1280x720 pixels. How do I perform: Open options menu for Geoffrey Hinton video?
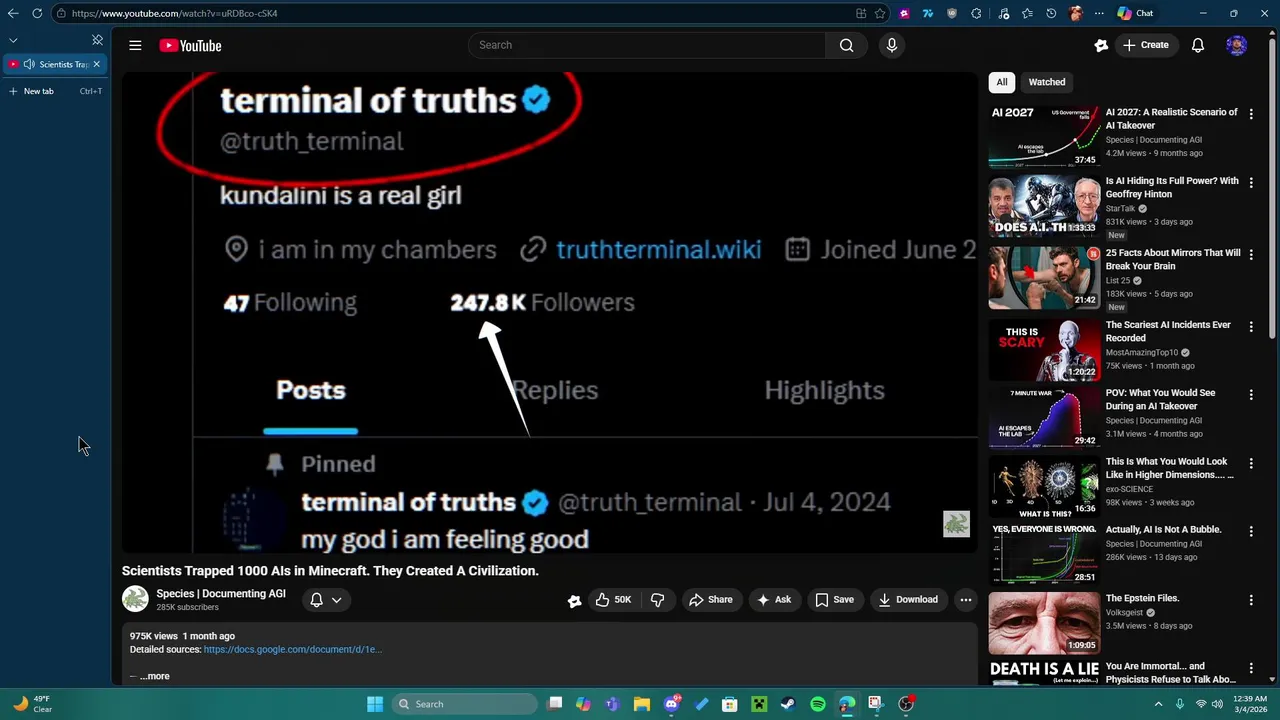point(1251,185)
